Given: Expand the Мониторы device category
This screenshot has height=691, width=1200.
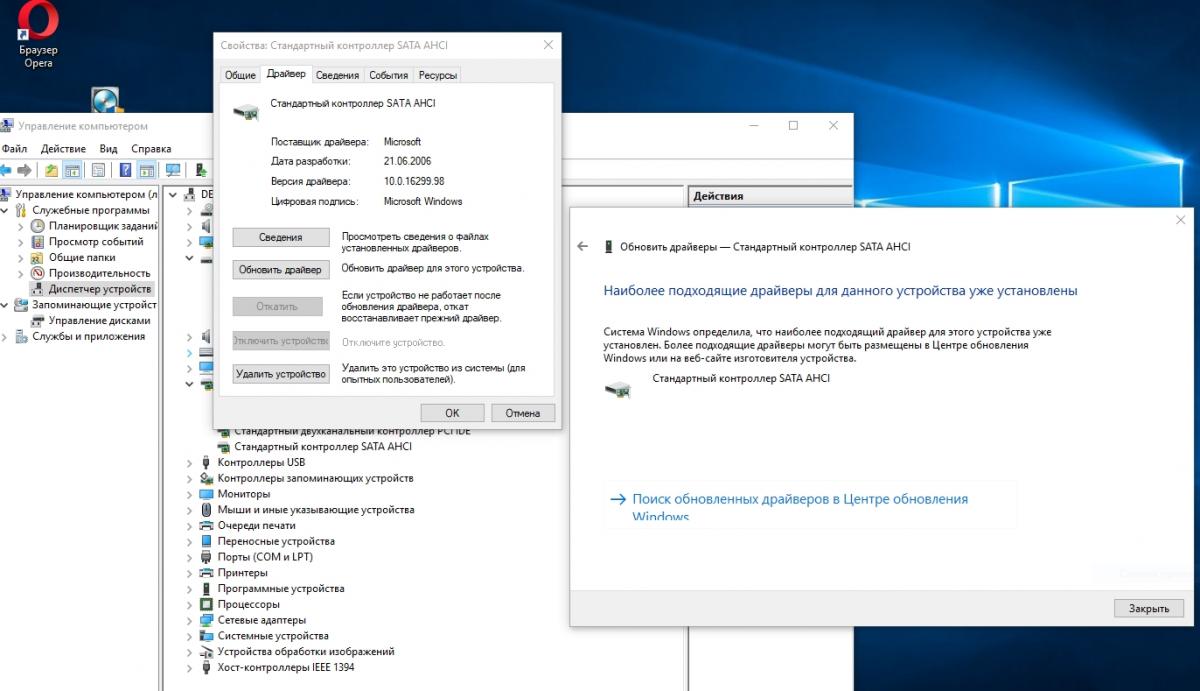Looking at the screenshot, I should point(190,494).
